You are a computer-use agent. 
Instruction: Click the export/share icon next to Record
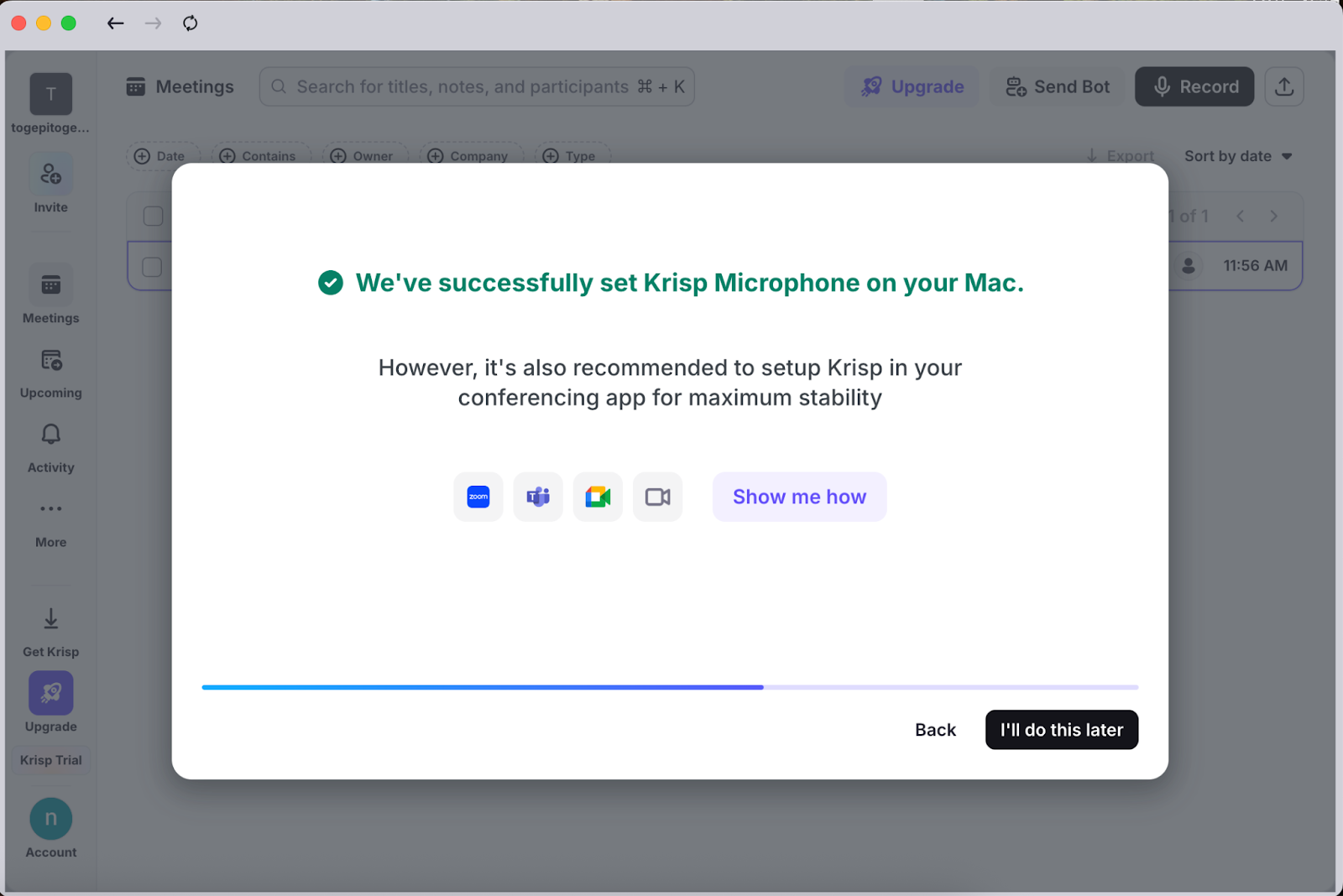click(x=1283, y=86)
